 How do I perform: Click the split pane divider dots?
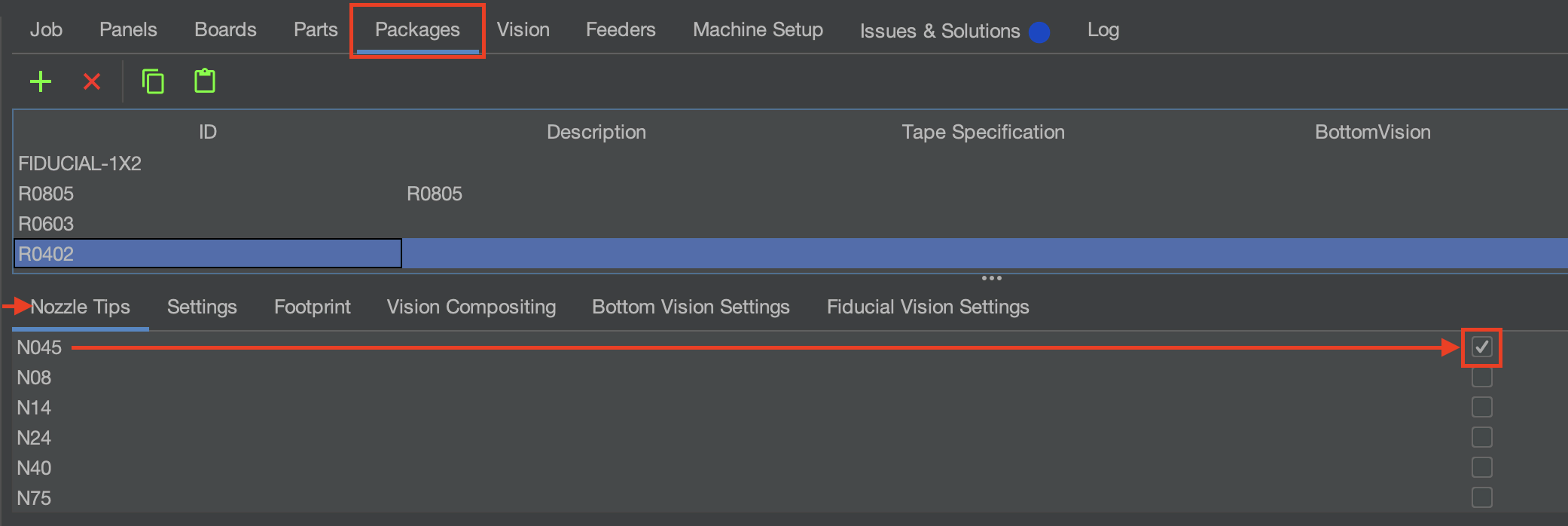click(992, 278)
